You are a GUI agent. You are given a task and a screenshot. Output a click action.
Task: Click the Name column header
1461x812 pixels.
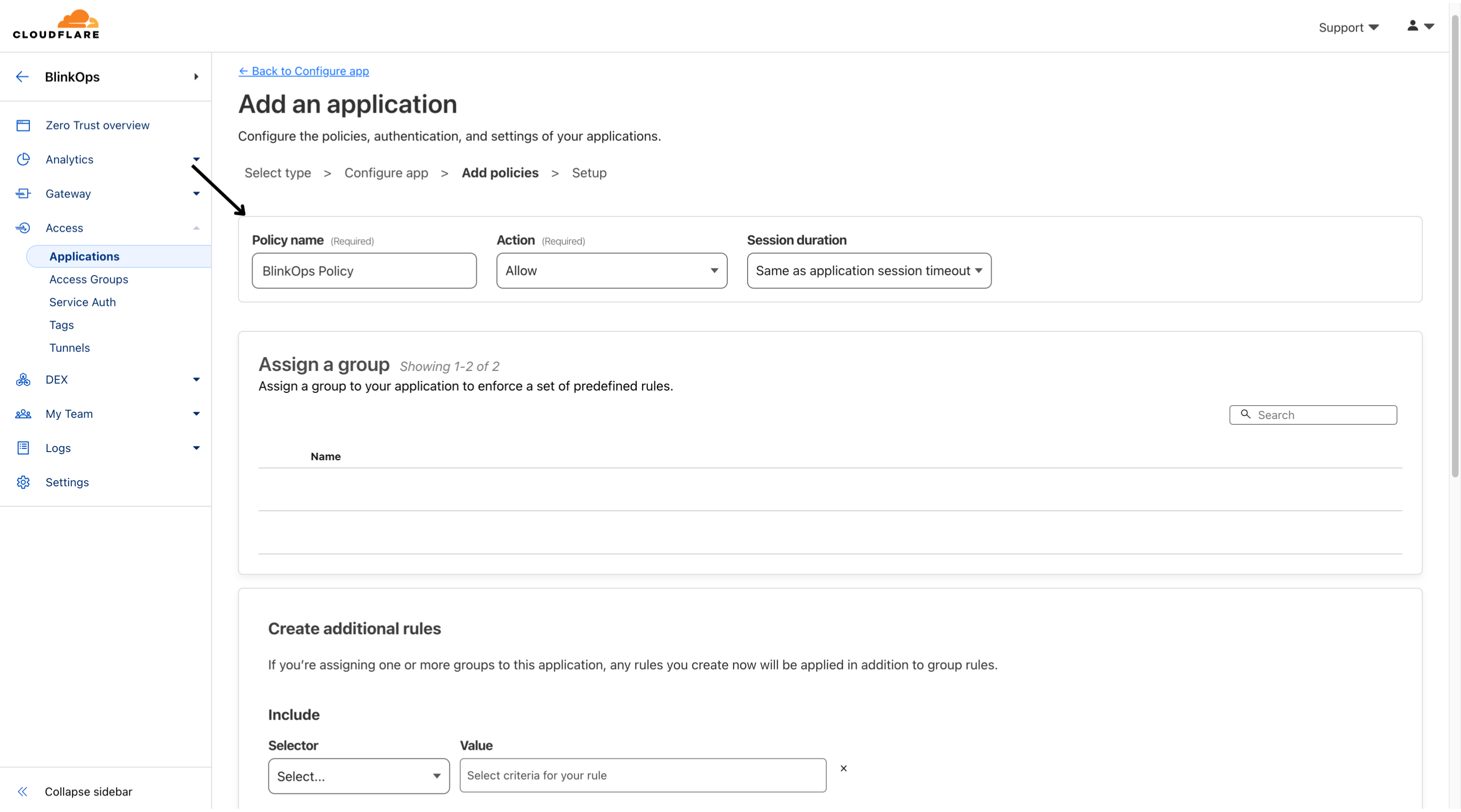(326, 457)
